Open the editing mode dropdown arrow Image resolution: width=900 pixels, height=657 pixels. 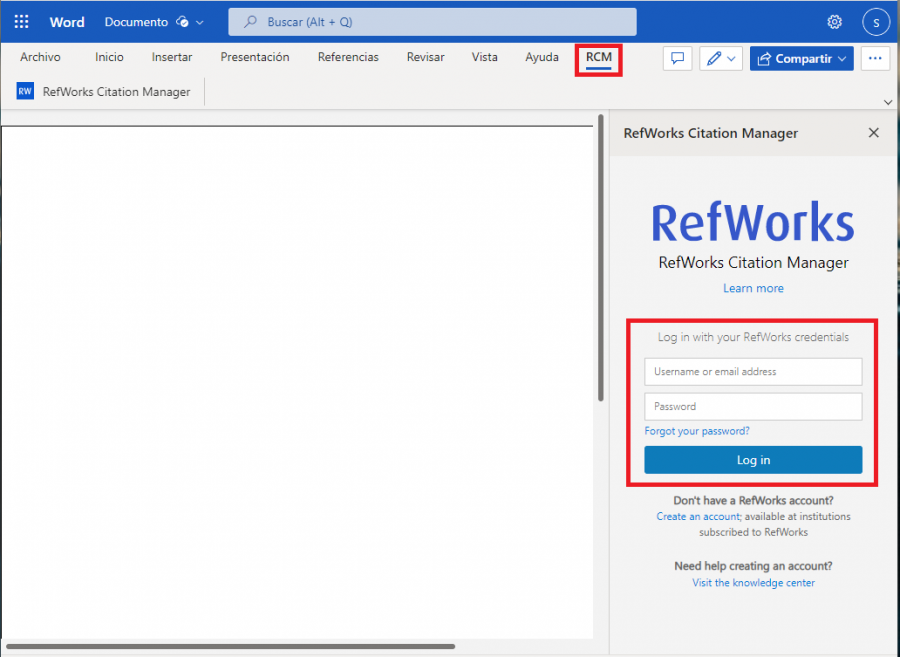pyautogui.click(x=731, y=59)
